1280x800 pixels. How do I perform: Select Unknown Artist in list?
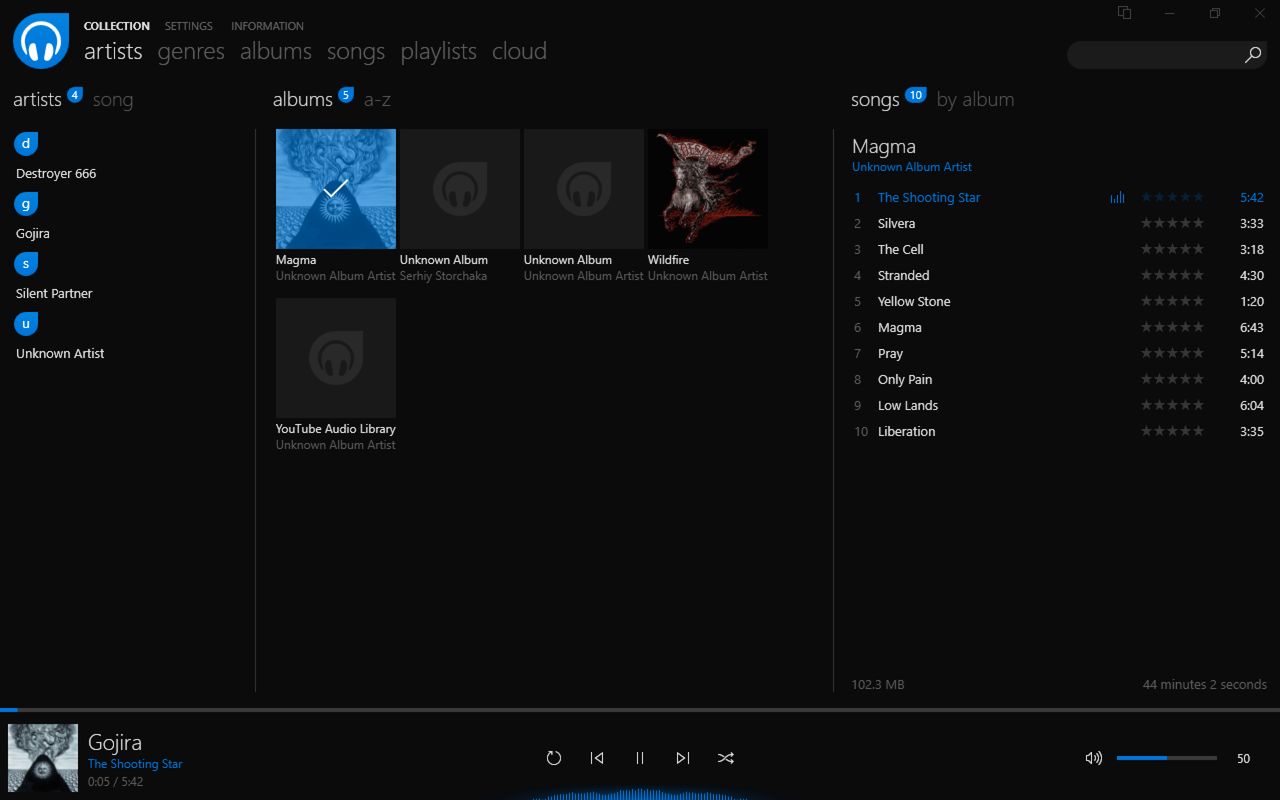click(x=60, y=354)
